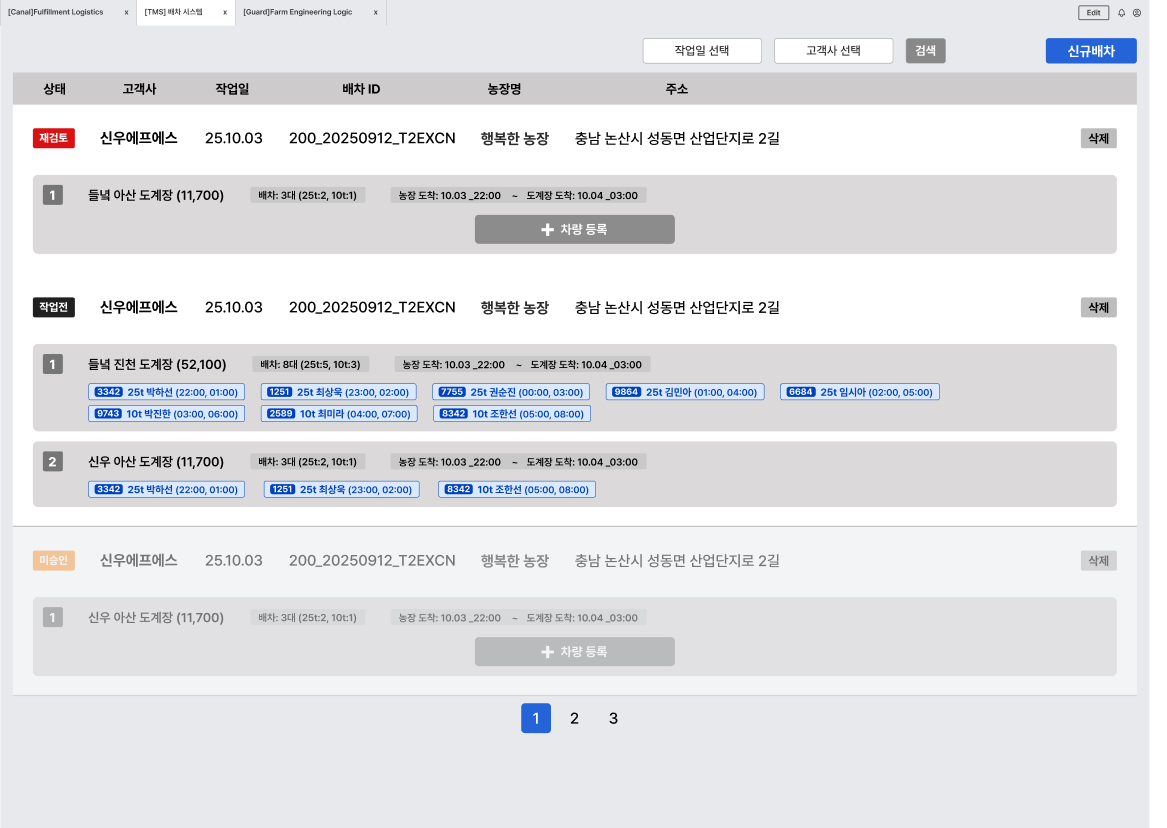Open the notification bell icon
Image resolution: width=1167 pixels, height=828 pixels.
point(1121,13)
